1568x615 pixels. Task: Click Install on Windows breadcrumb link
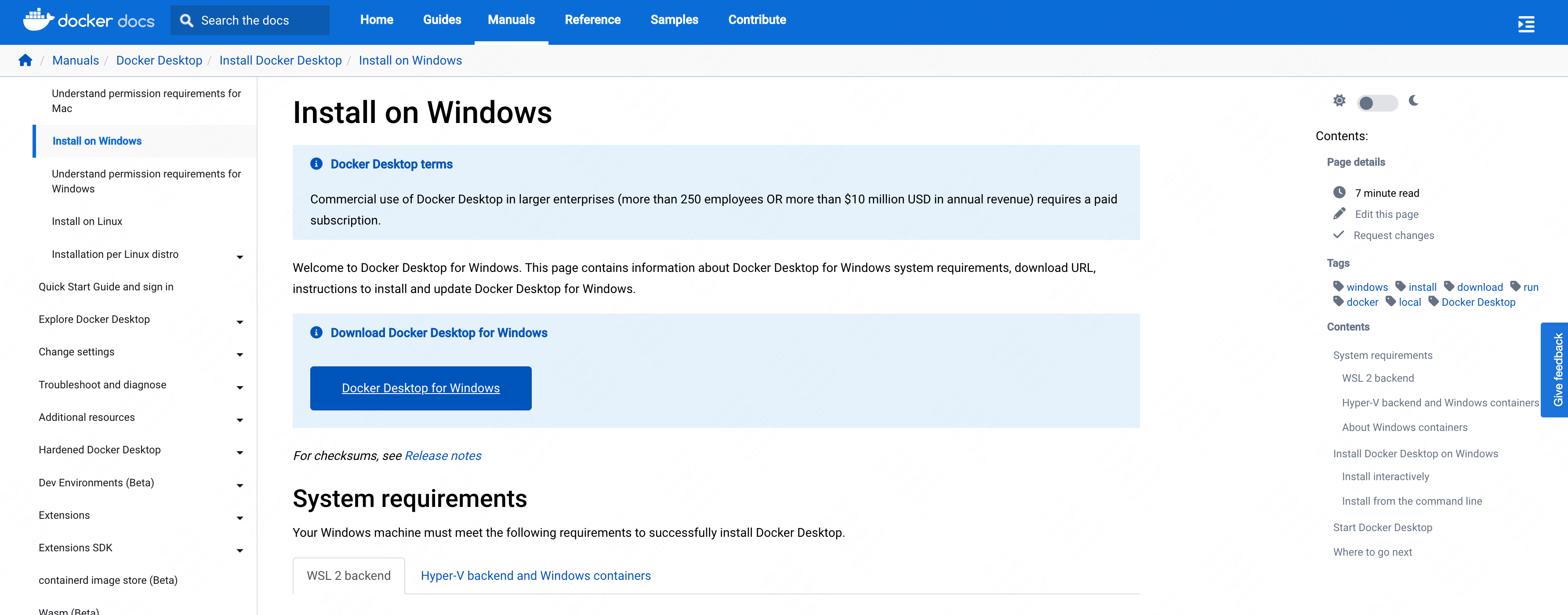tap(410, 60)
